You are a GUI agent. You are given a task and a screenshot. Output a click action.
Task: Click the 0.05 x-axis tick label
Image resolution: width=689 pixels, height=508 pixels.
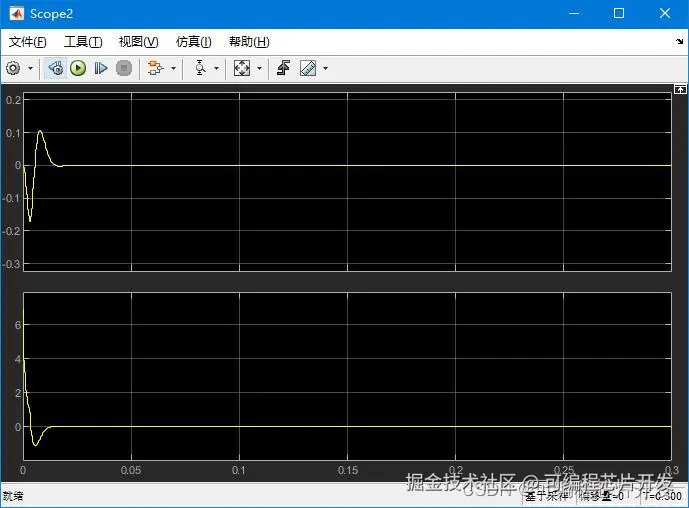[x=131, y=470]
